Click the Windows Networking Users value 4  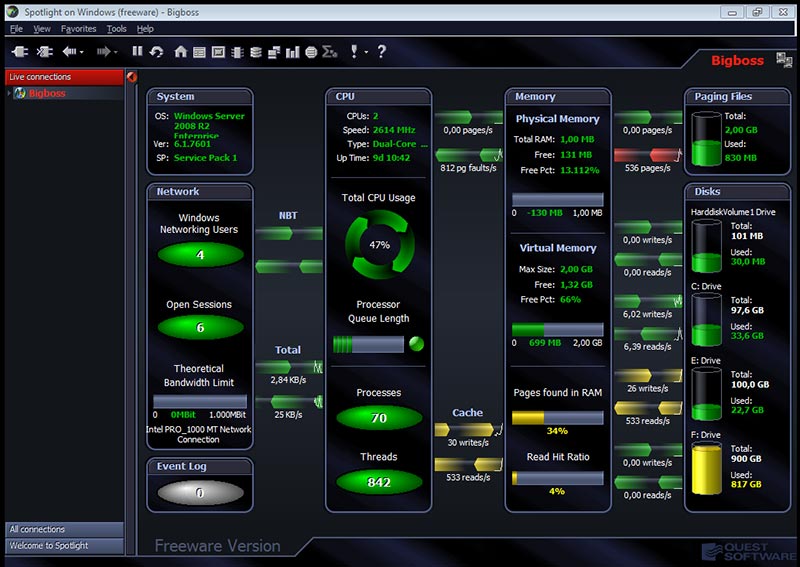[200, 255]
